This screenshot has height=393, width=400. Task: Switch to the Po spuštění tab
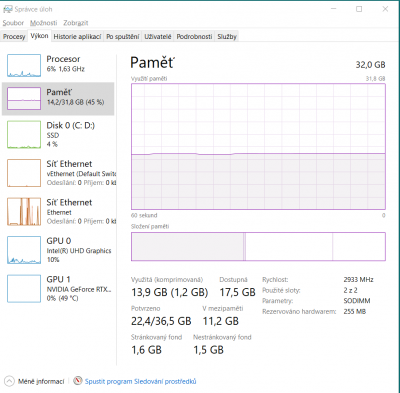pyautogui.click(x=123, y=37)
